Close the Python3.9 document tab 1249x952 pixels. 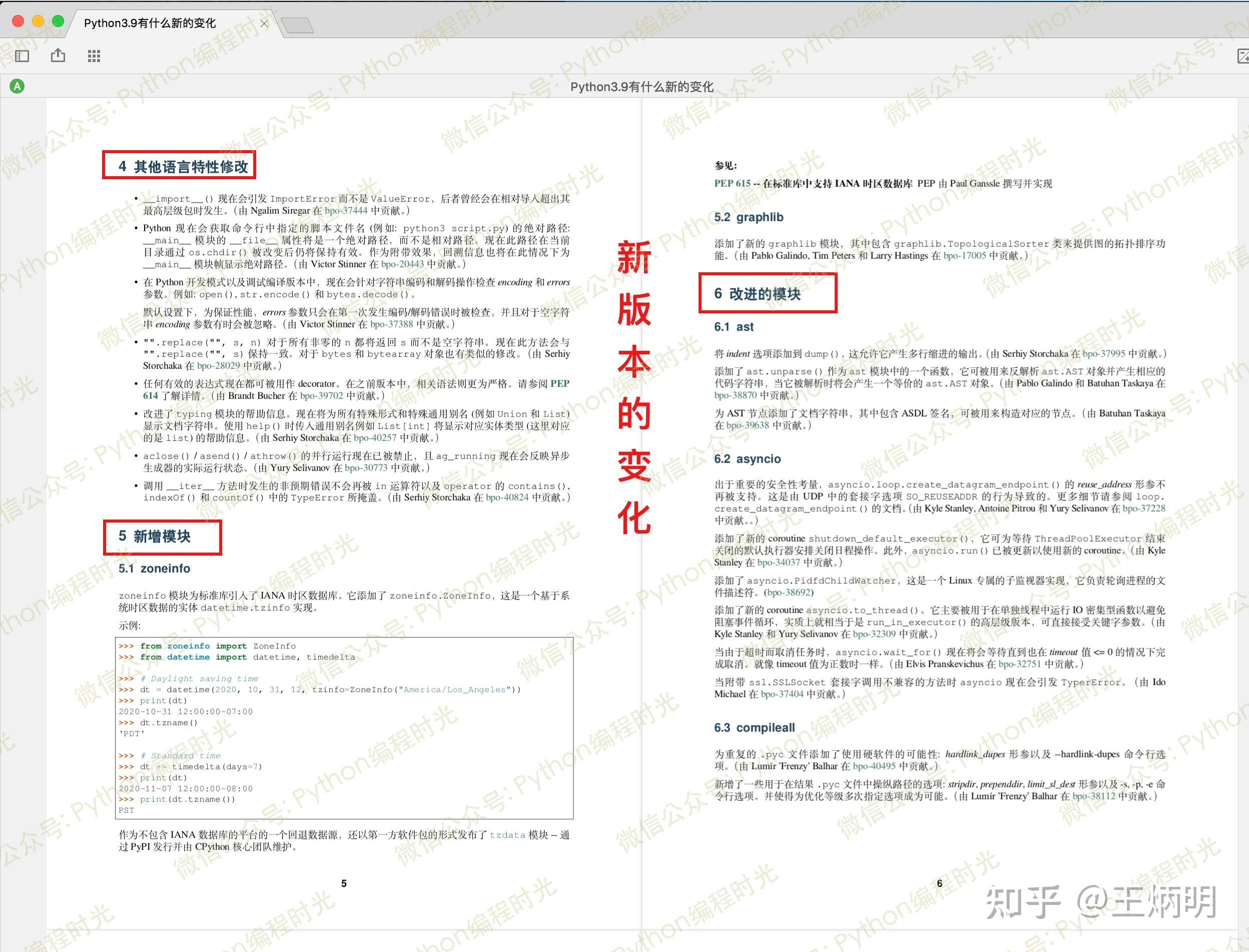click(x=264, y=23)
